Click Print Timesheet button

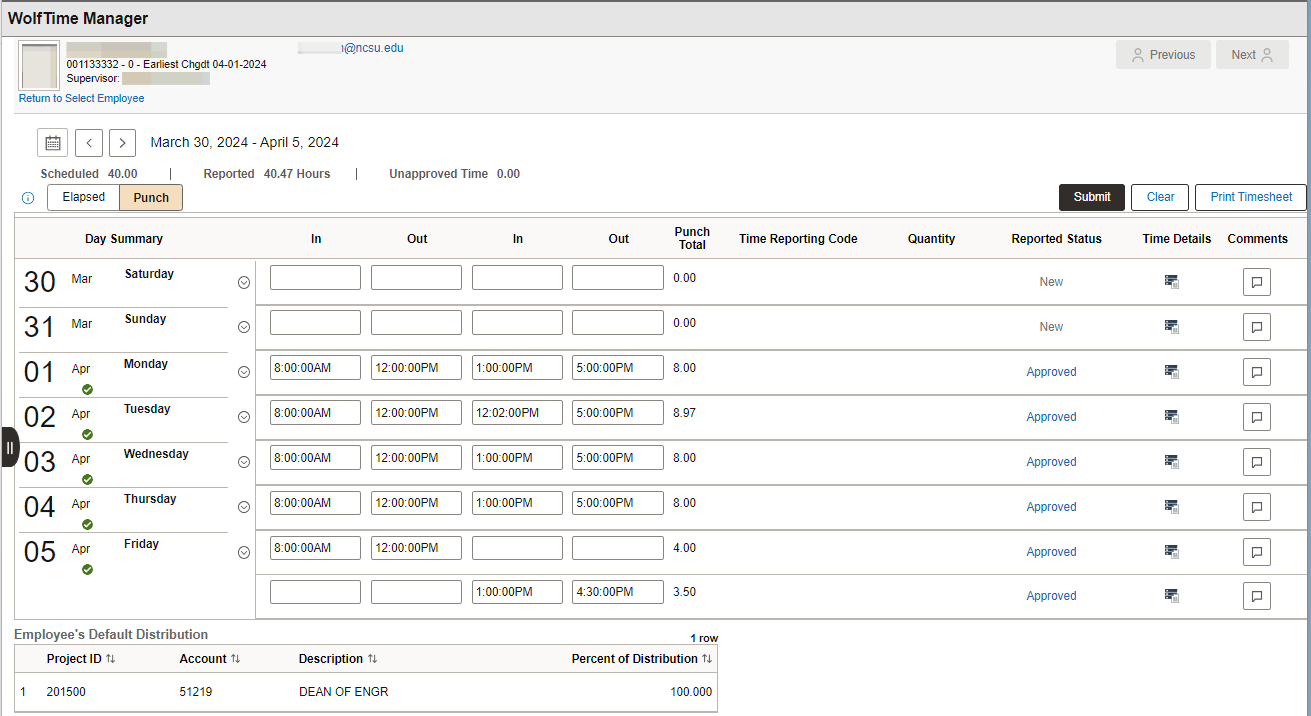(x=1251, y=197)
